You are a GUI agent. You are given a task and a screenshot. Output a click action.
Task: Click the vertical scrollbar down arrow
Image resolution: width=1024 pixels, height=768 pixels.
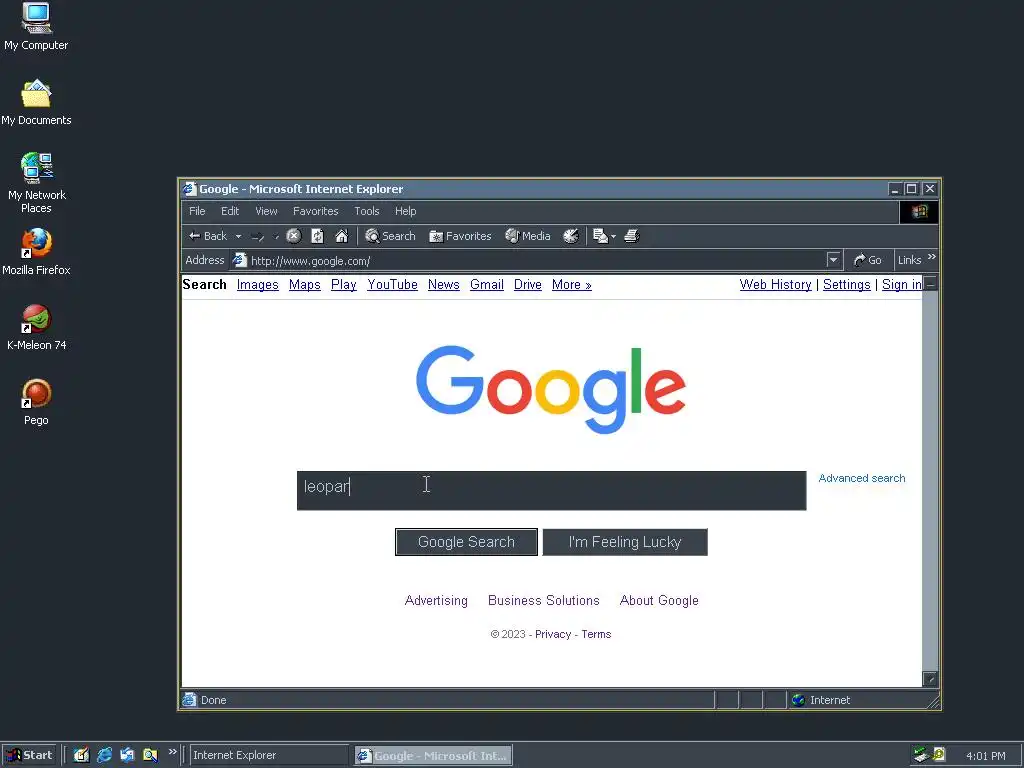coord(931,679)
